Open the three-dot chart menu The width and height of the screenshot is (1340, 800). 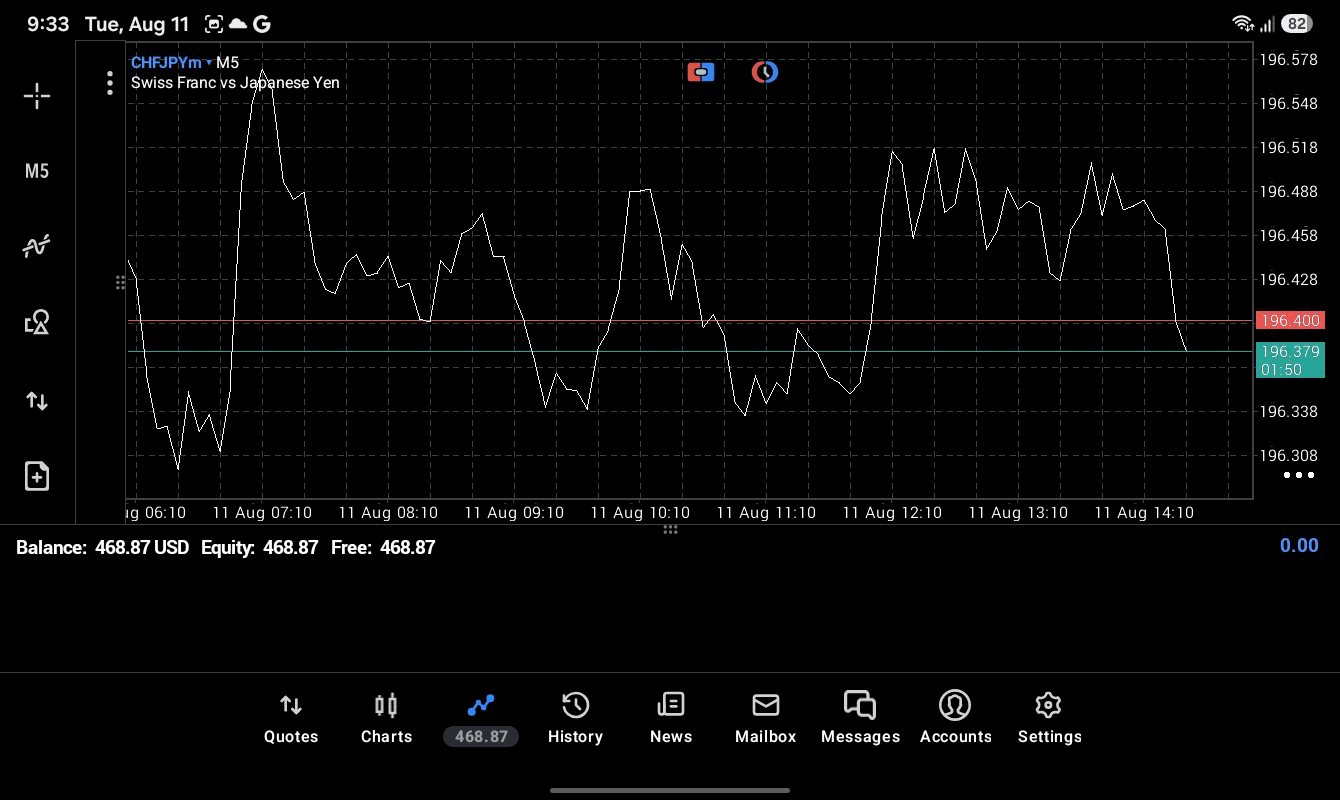pyautogui.click(x=110, y=83)
